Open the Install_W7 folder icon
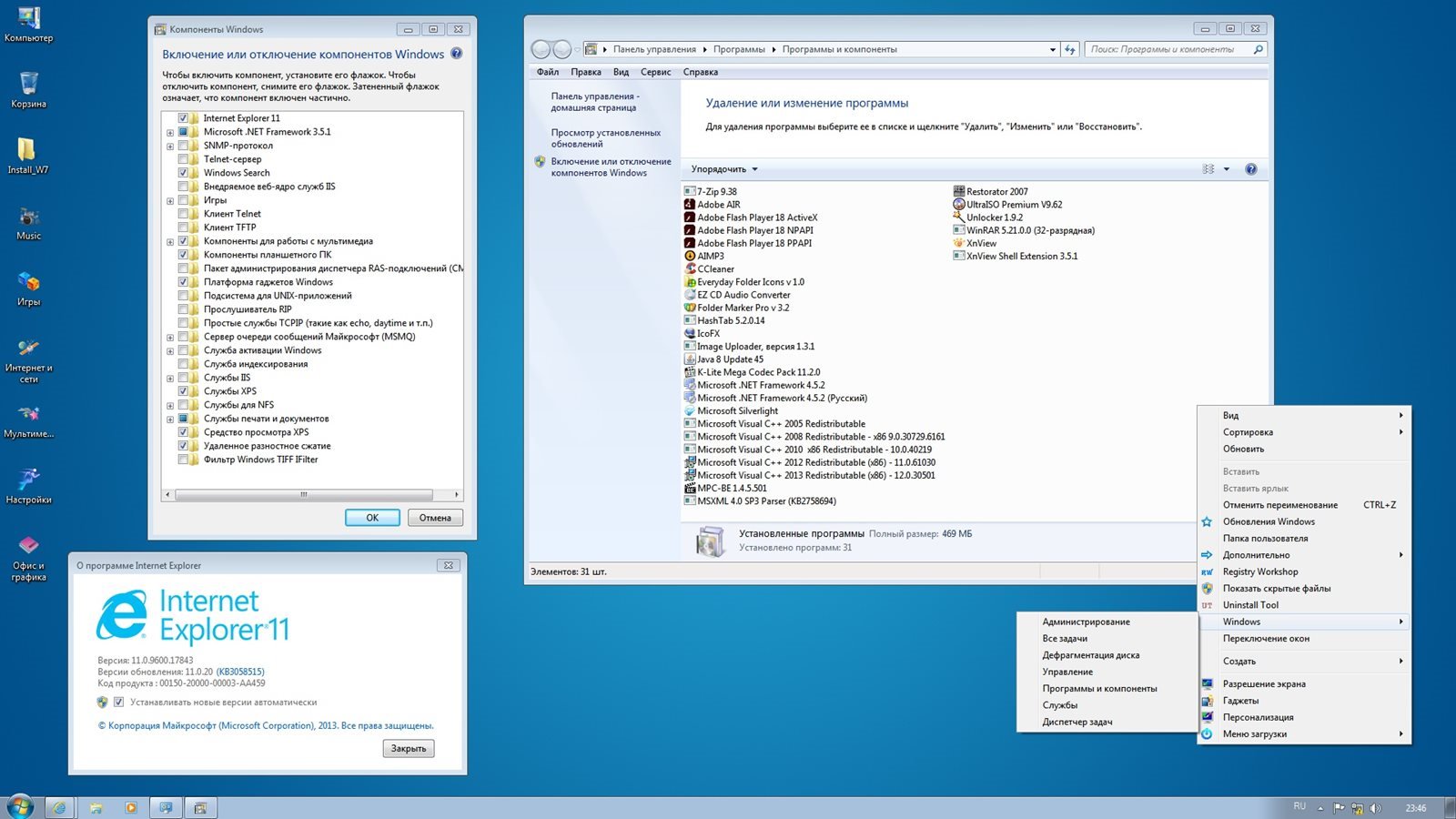Viewport: 1456px width, 819px height. (28, 156)
